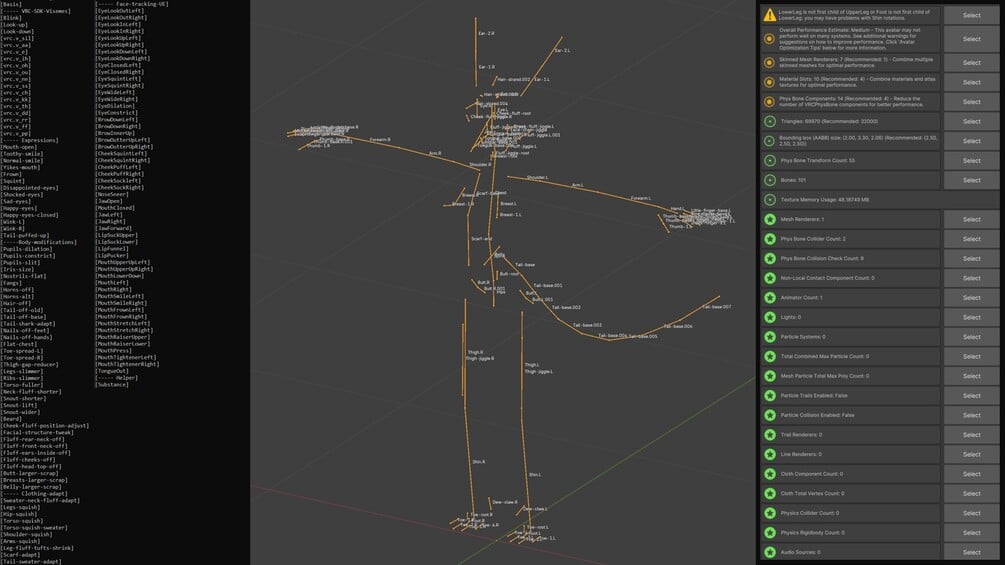Select the Scarf-end bone label
The image size is (1005, 565).
pos(481,239)
